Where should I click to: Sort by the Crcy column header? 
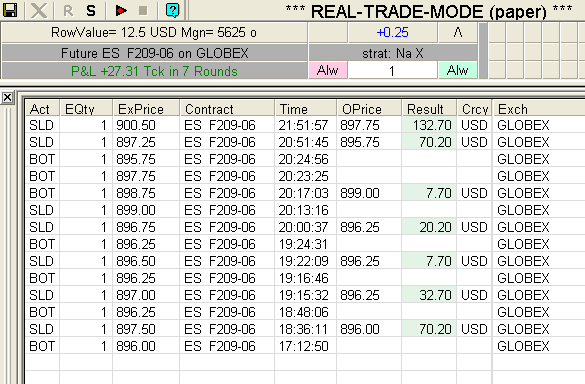coord(475,109)
